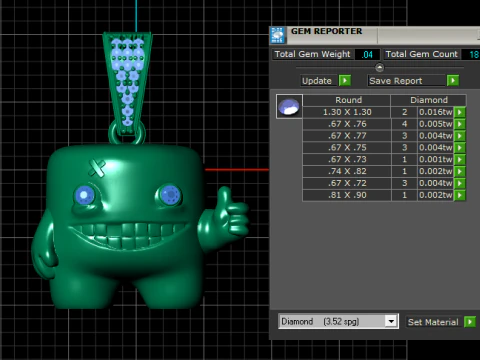480x360 pixels.
Task: Click the green arrow for the 1.30 X 1.30 row
Action: pos(460,112)
